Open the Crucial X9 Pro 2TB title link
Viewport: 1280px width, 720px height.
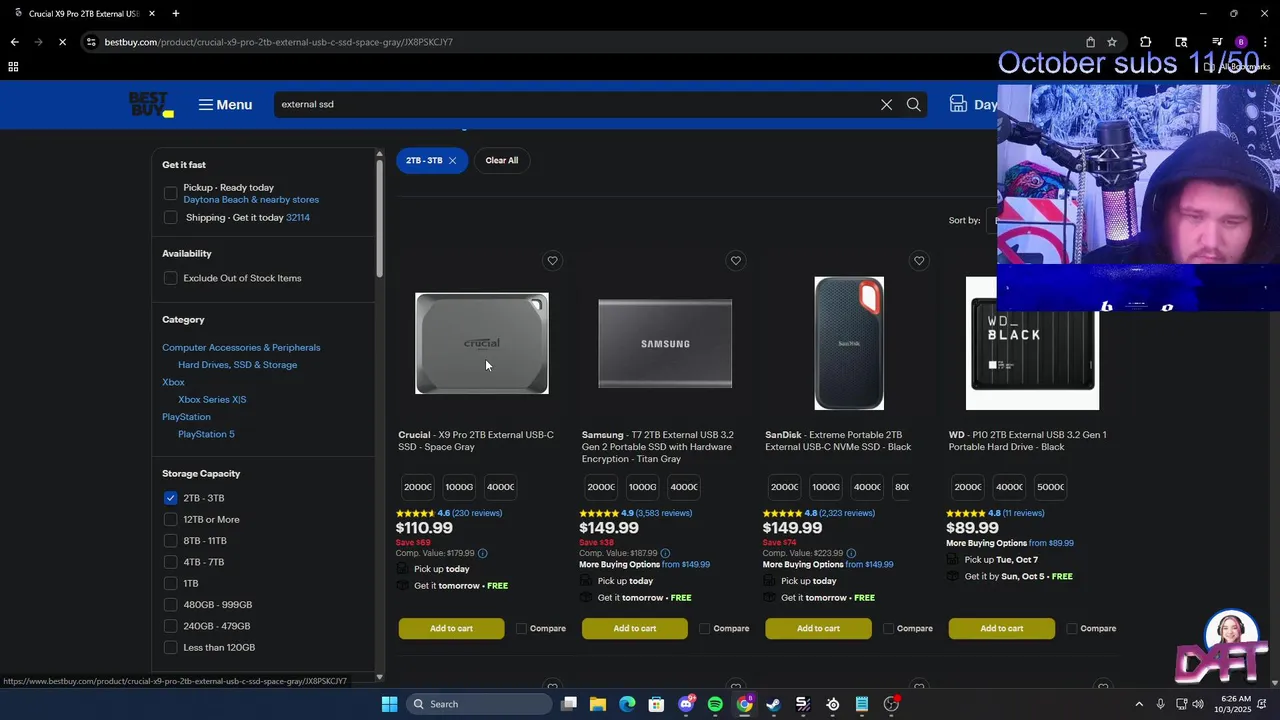476,441
